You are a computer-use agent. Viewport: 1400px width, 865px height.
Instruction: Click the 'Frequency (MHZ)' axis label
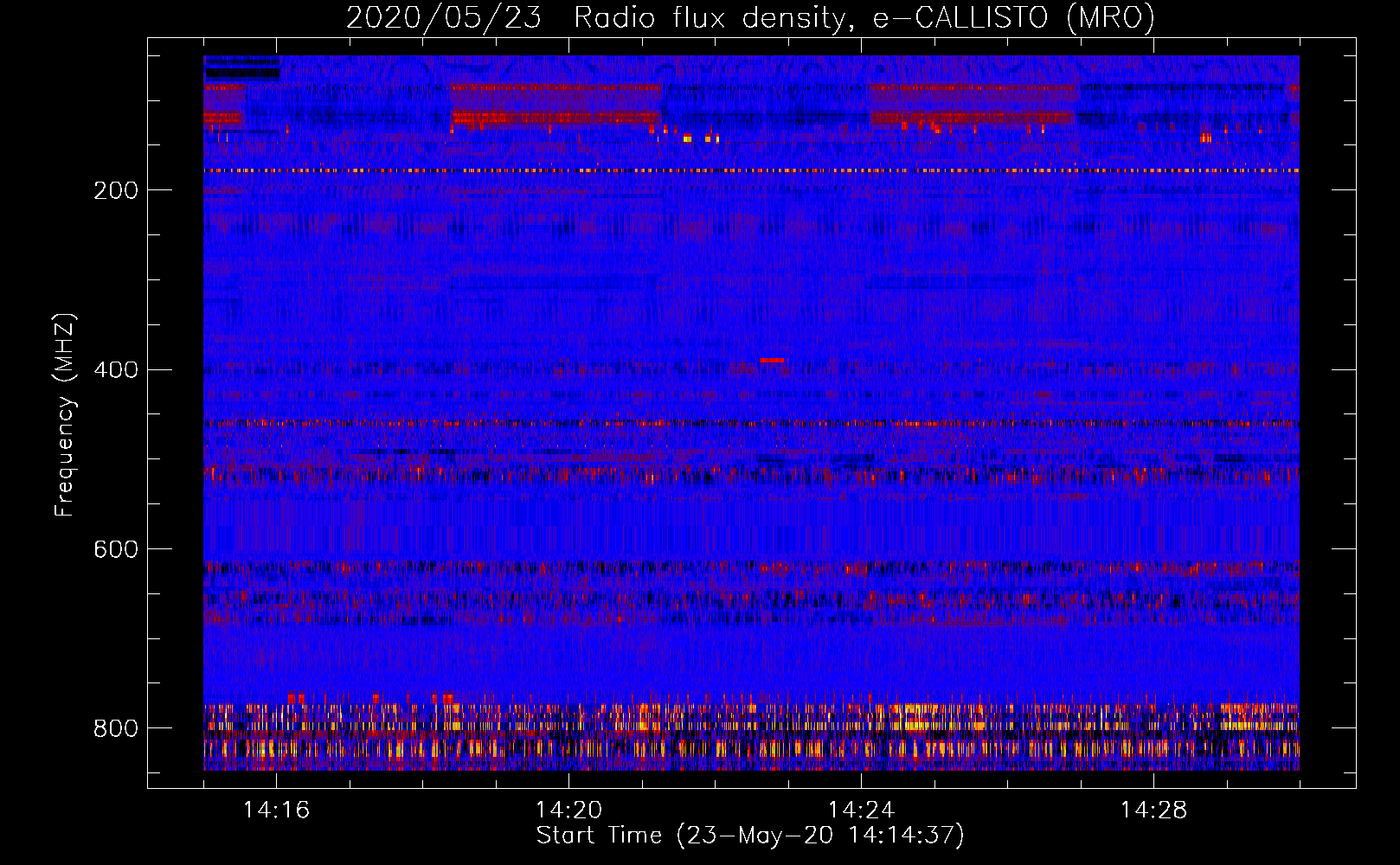tap(65, 415)
